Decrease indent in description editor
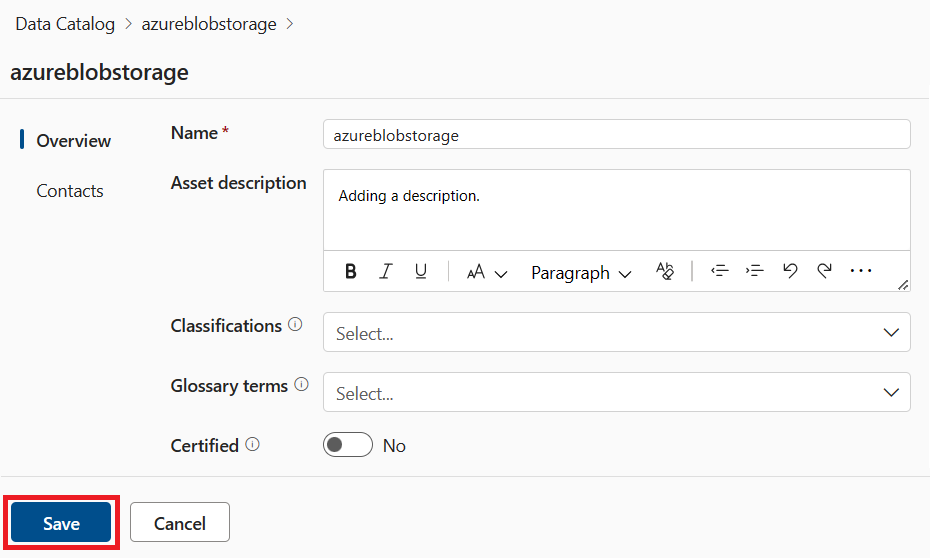Screen dimensions: 930x558 pyautogui.click(x=719, y=271)
